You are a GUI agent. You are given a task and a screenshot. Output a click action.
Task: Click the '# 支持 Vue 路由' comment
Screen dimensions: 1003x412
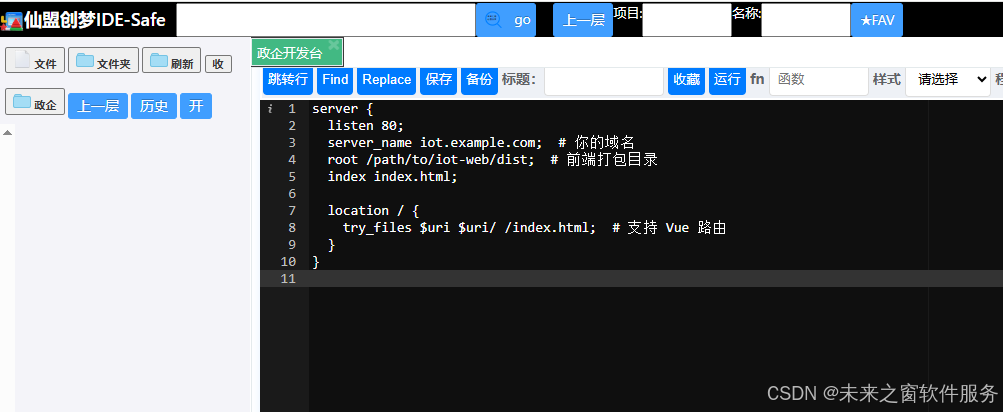coord(669,228)
